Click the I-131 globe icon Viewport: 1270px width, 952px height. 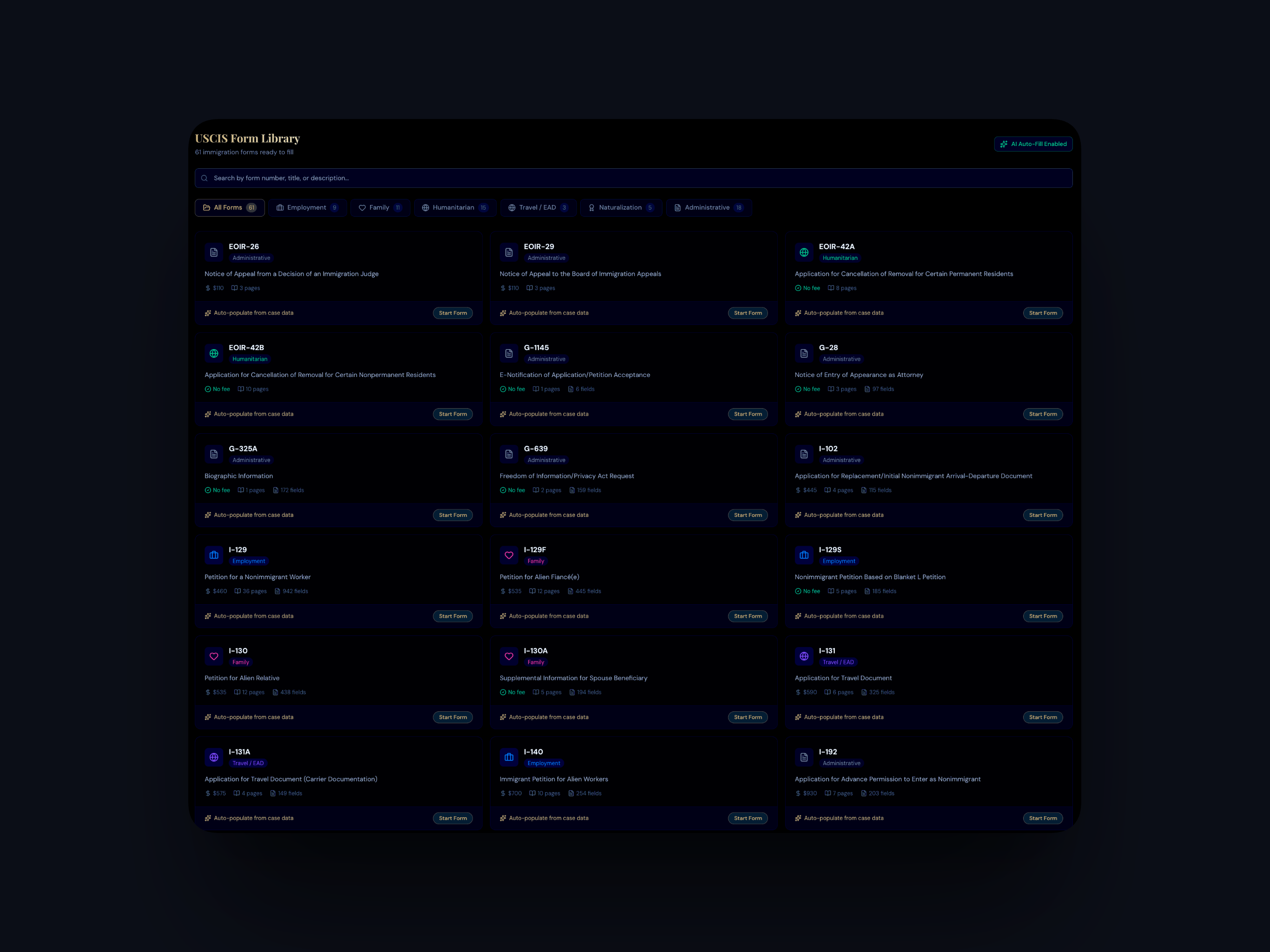point(804,656)
